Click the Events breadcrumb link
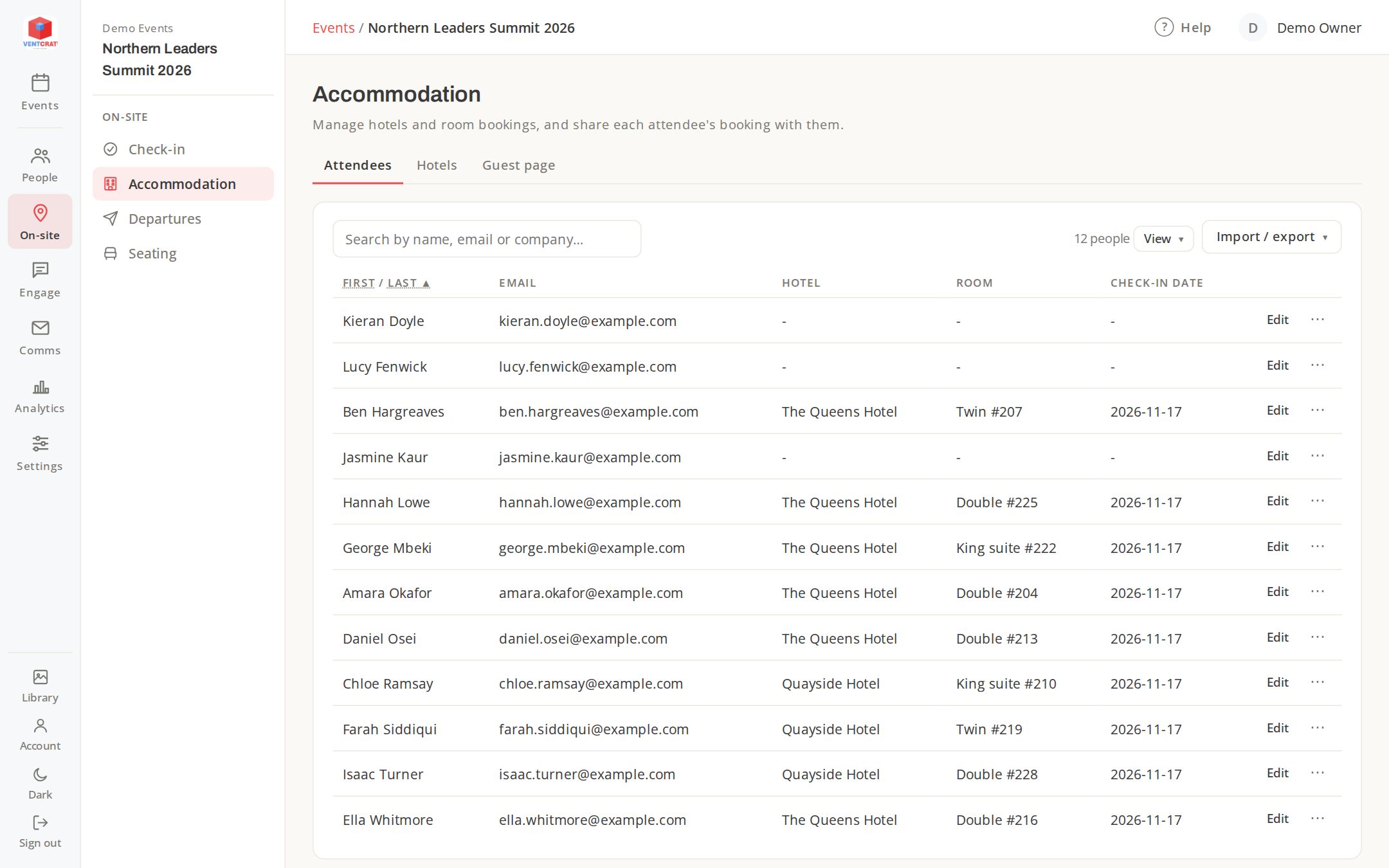The width and height of the screenshot is (1389, 868). tap(333, 28)
